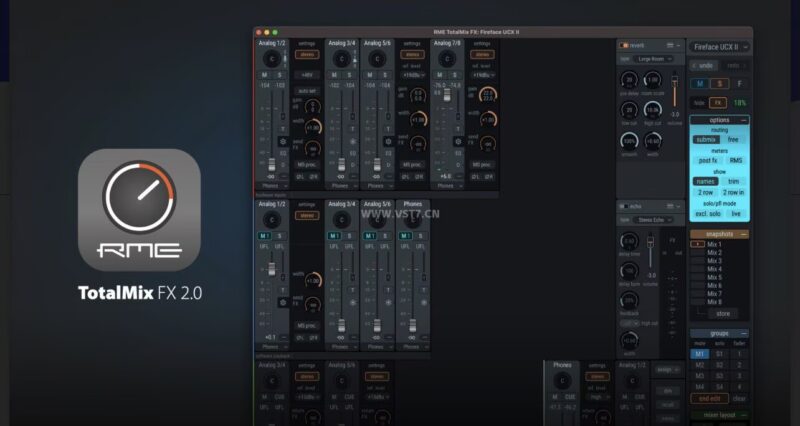Screen dimensions: 800x426
Task: Collapse the groups panel
Action: pos(744,334)
